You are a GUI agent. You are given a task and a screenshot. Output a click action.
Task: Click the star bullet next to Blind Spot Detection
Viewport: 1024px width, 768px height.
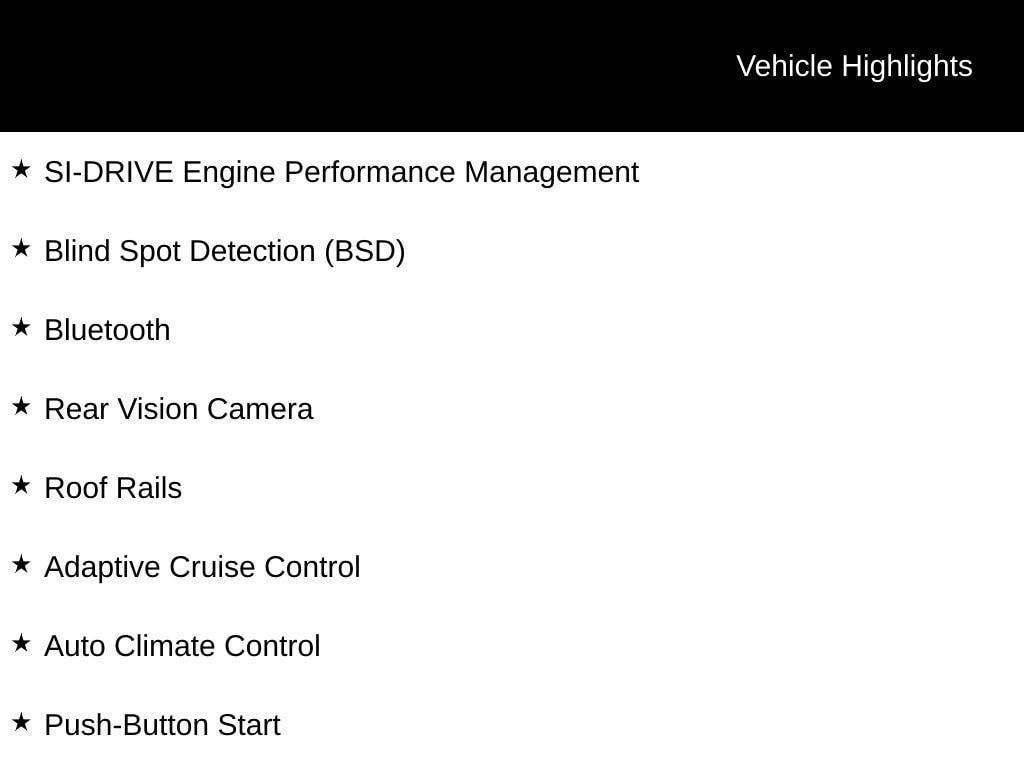21,248
